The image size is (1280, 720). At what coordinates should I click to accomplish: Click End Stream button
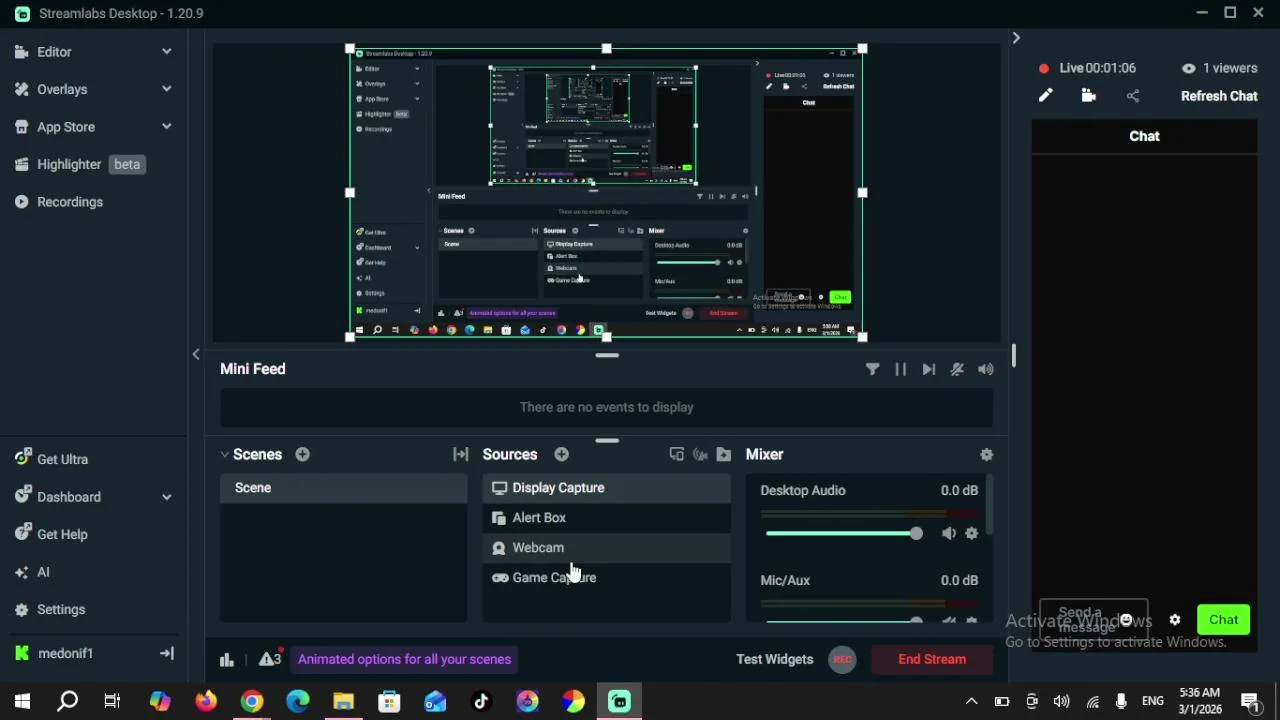pyautogui.click(x=932, y=659)
